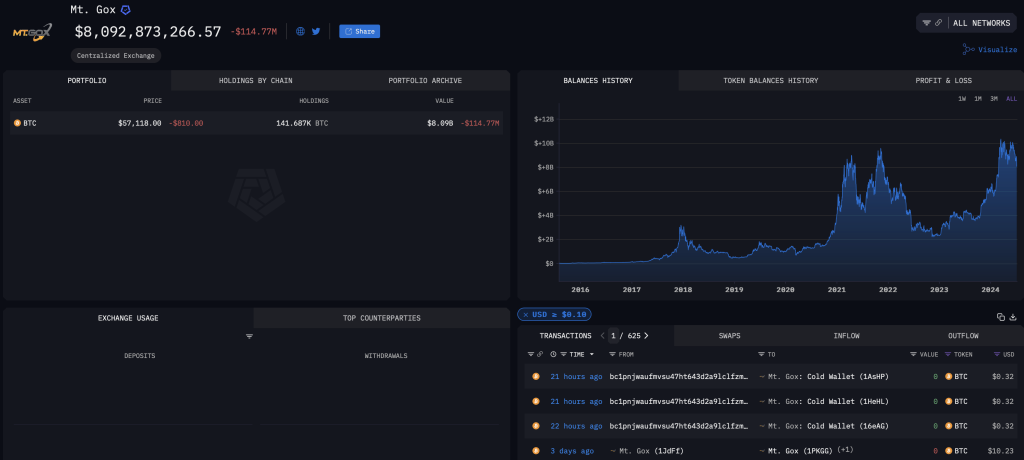Open the purple TOKEN column filter icon
This screenshot has height=460, width=1024.
coord(948,354)
